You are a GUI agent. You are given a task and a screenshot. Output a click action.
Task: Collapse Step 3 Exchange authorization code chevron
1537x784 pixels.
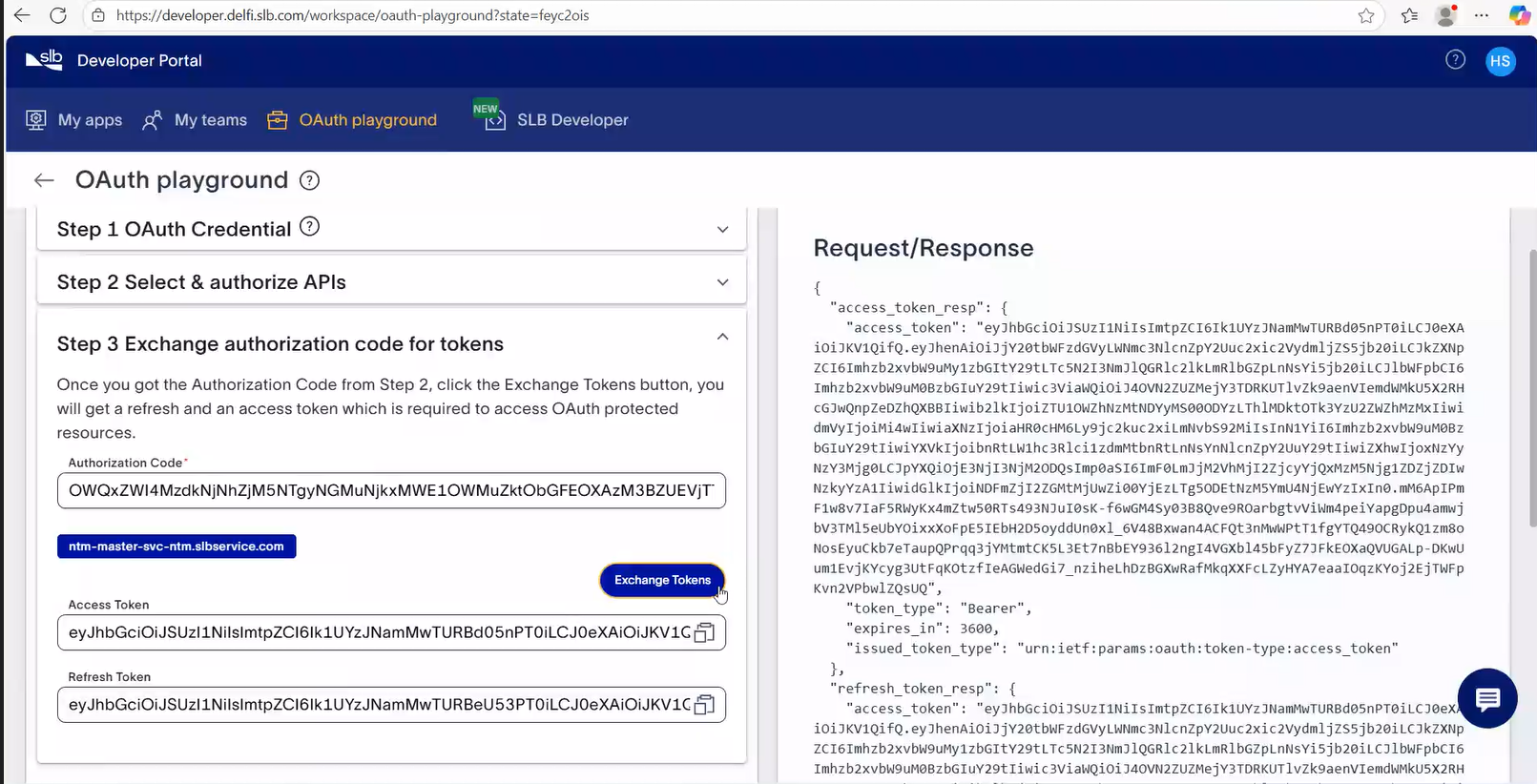(722, 337)
